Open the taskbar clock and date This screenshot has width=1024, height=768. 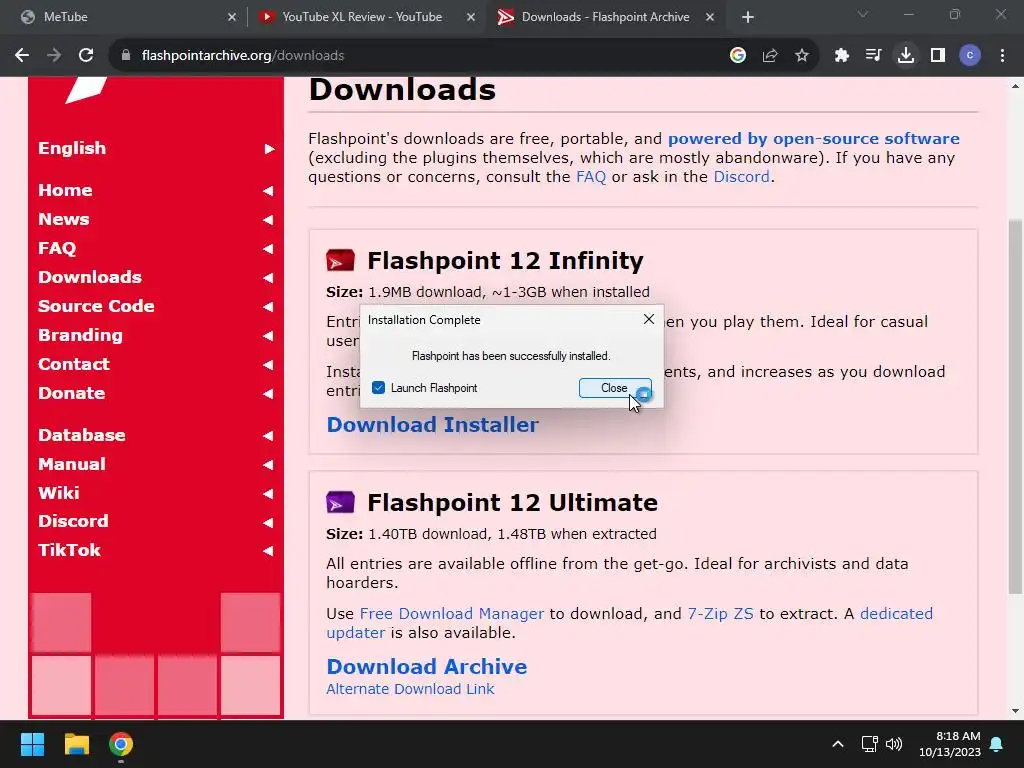click(x=950, y=744)
